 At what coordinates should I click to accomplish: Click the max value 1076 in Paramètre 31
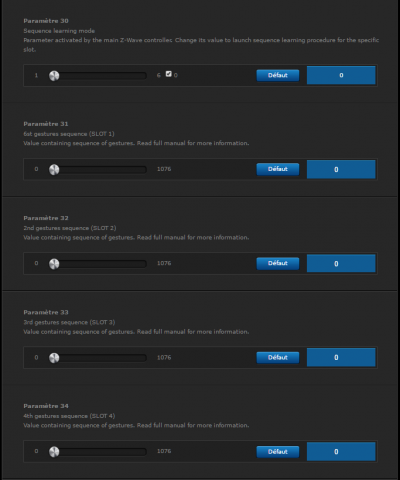coord(164,169)
